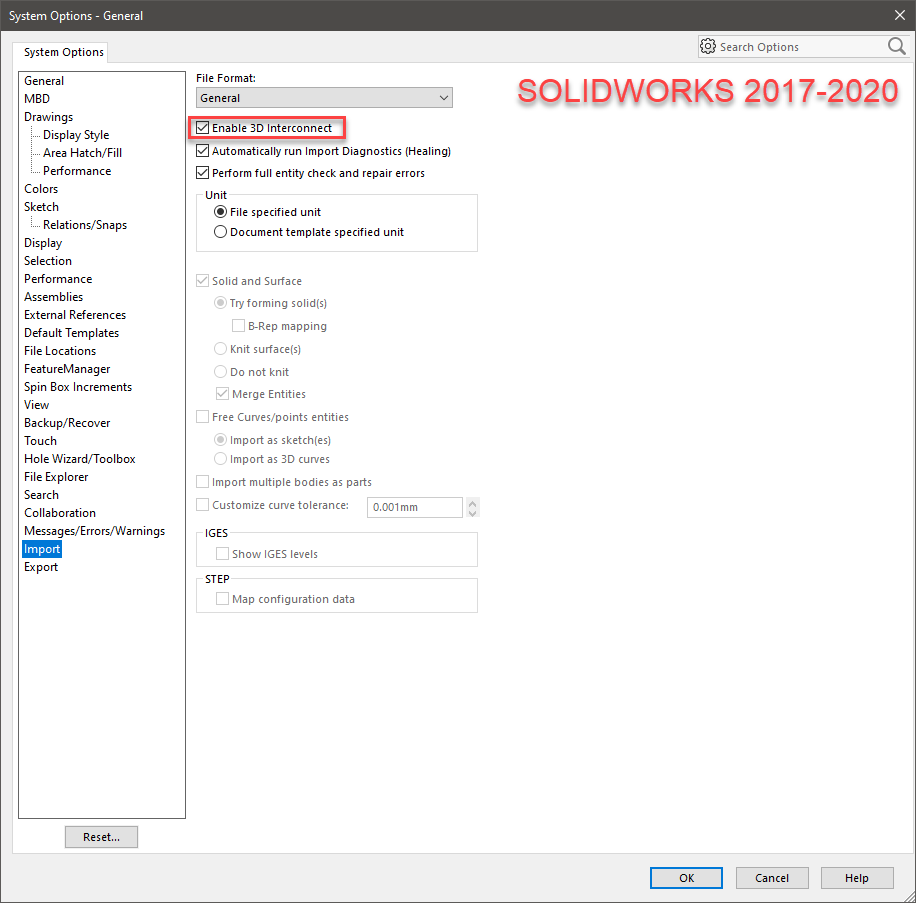Open the File Format dropdown
Screen dimensions: 916x903
click(324, 98)
